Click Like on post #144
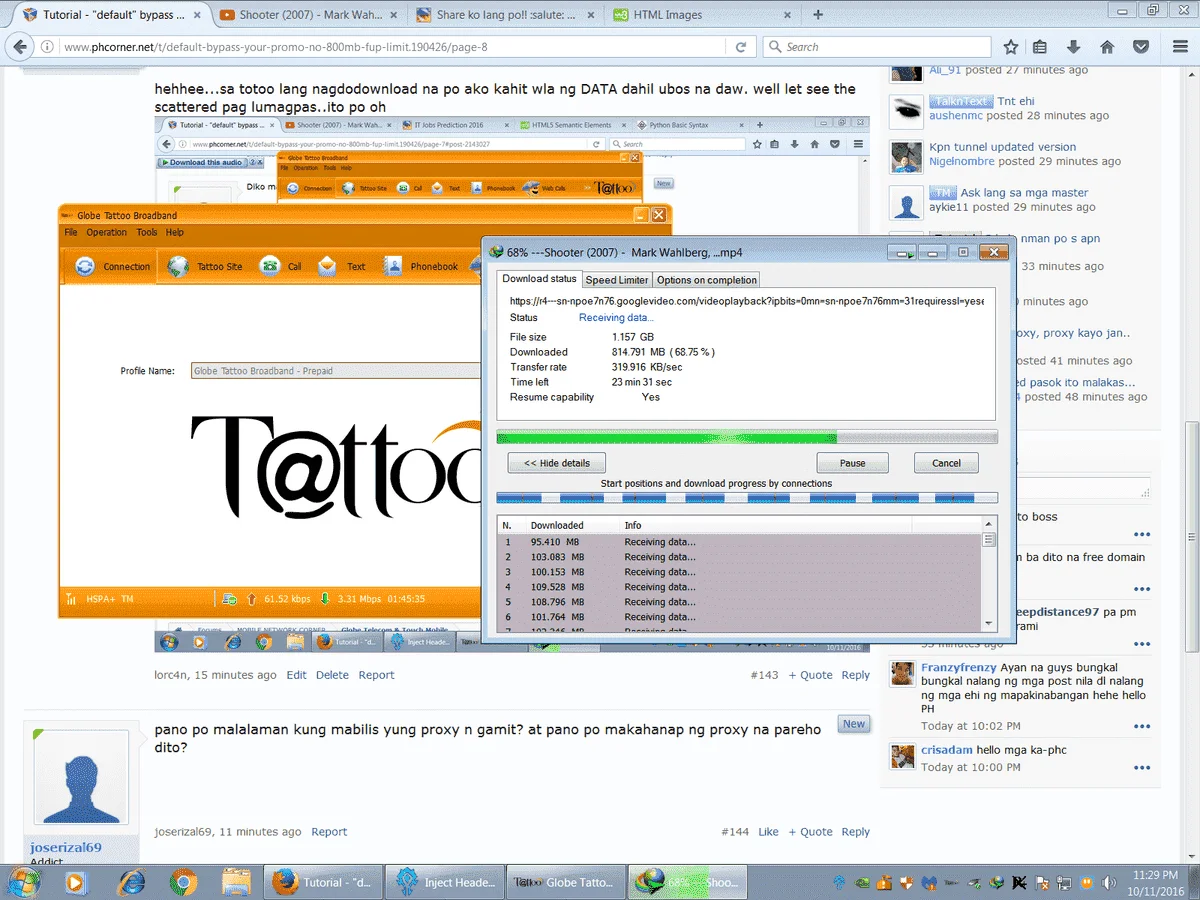Viewport: 1200px width, 900px height. [x=768, y=832]
